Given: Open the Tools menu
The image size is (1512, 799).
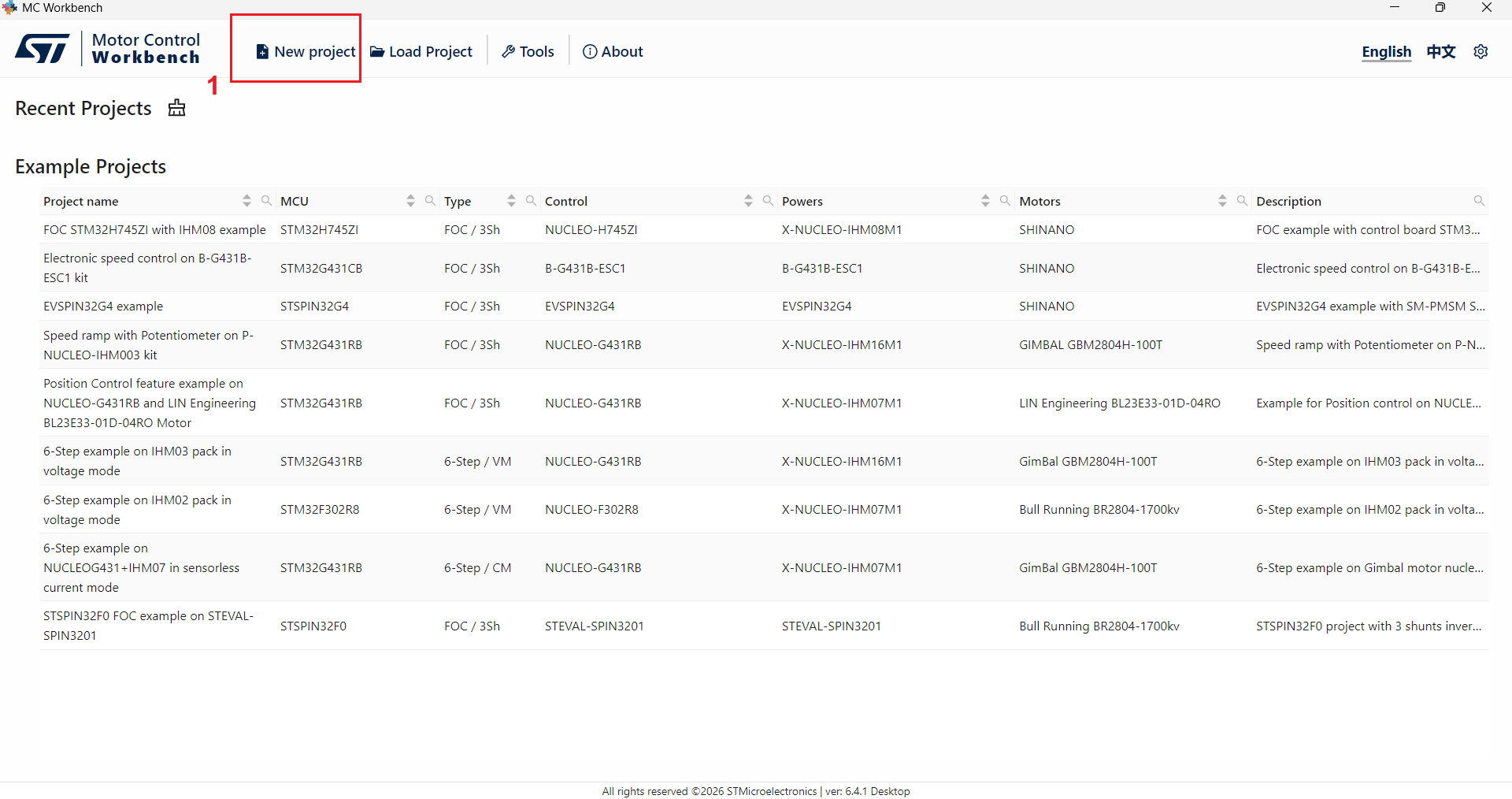Looking at the screenshot, I should (528, 51).
